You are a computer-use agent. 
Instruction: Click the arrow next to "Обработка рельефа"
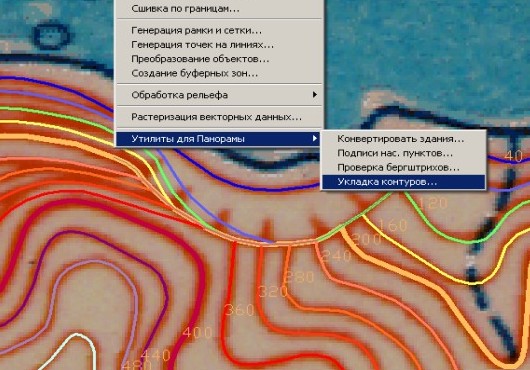[315, 95]
